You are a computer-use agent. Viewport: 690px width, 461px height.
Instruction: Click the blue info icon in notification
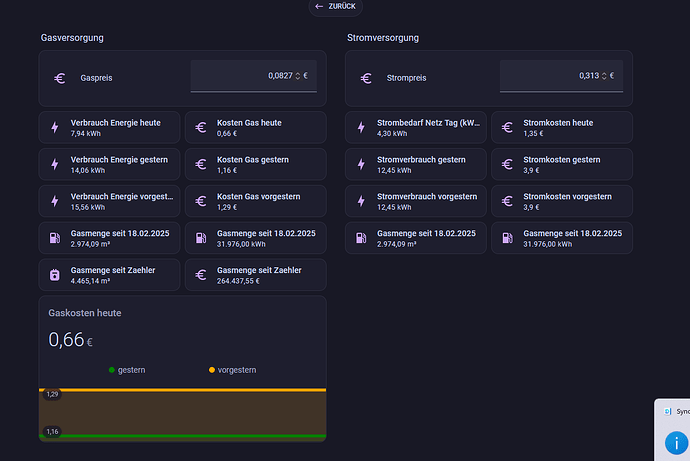(x=676, y=443)
